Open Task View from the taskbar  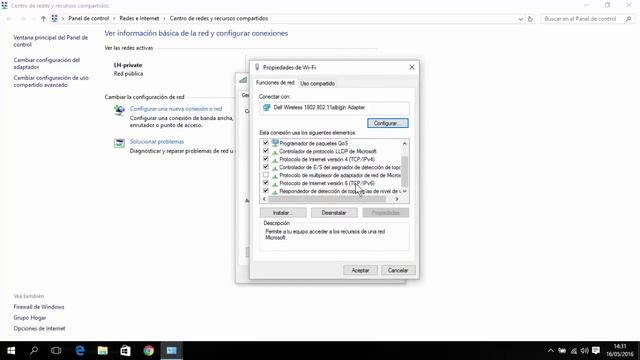(56, 351)
